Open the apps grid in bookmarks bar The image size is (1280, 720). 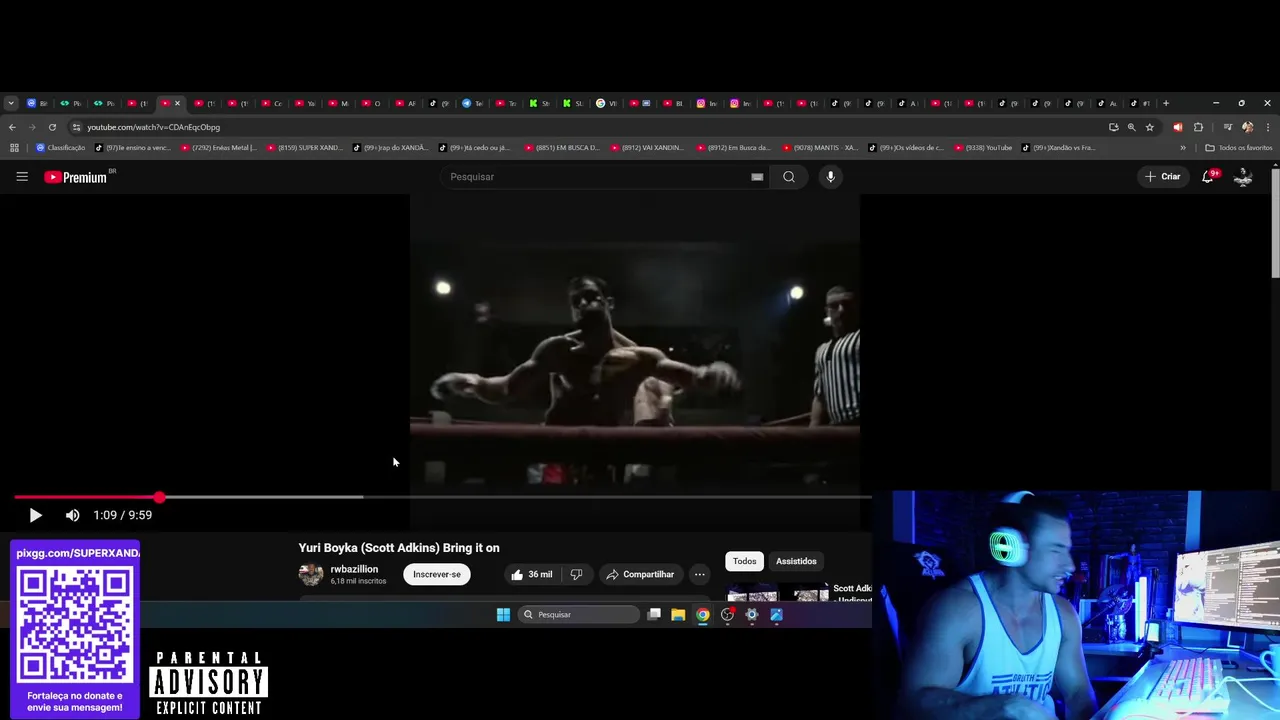[14, 148]
